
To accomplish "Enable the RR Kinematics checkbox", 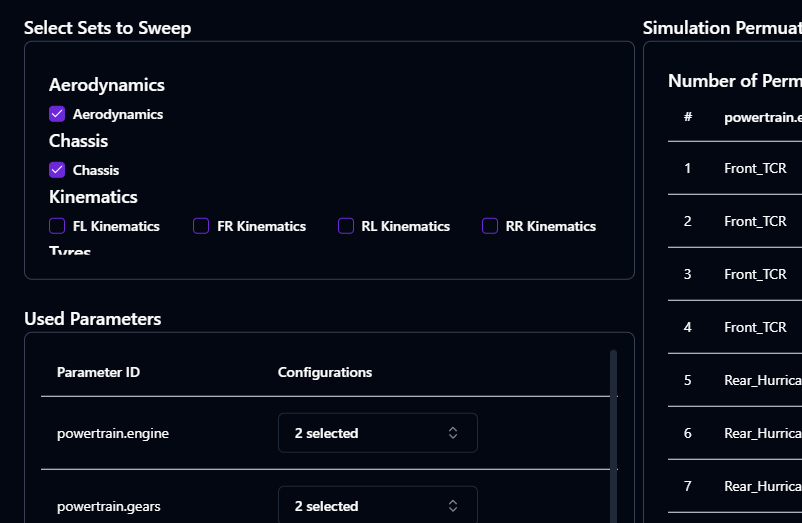I will tap(490, 226).
